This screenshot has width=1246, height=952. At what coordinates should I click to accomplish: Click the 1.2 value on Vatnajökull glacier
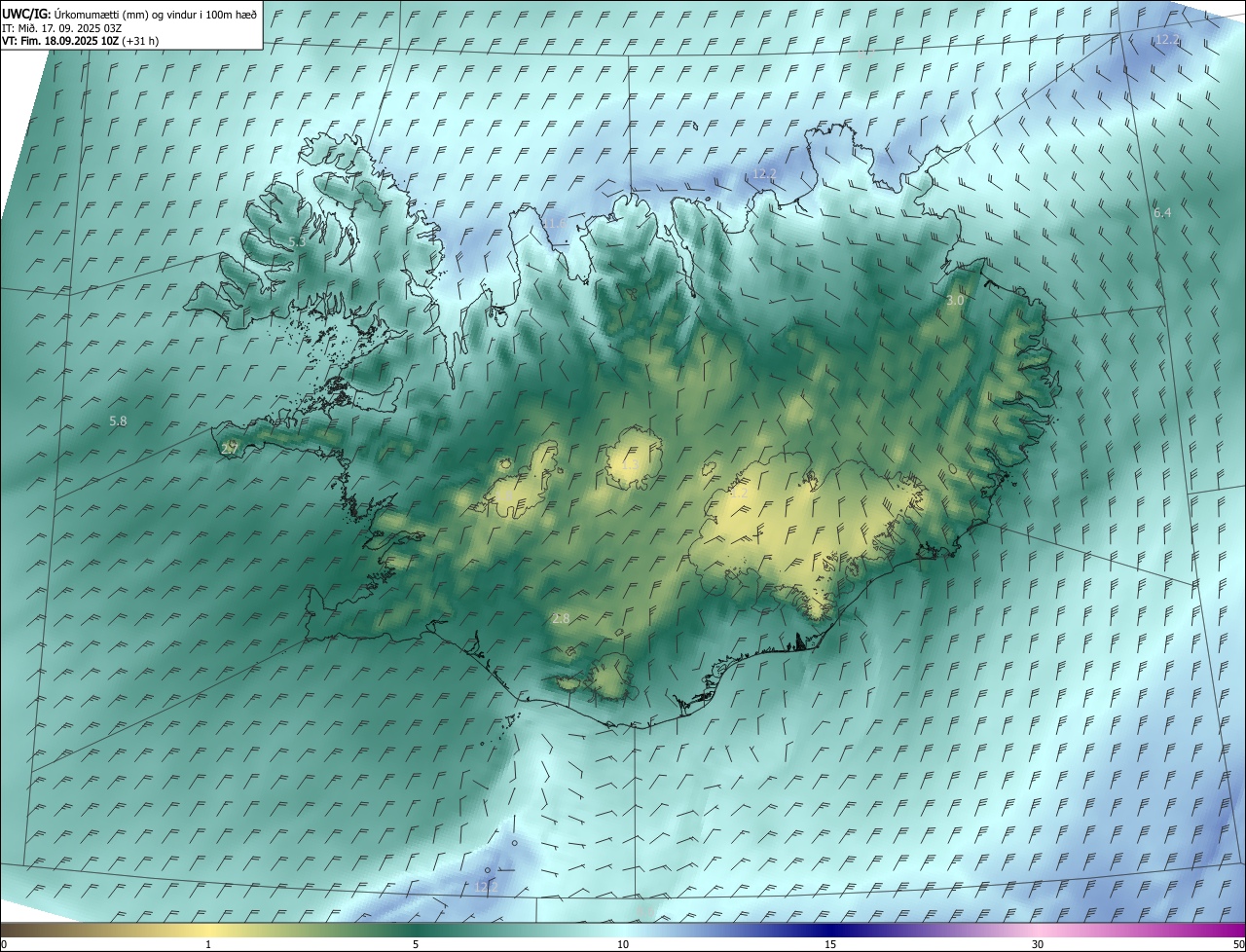coord(740,494)
